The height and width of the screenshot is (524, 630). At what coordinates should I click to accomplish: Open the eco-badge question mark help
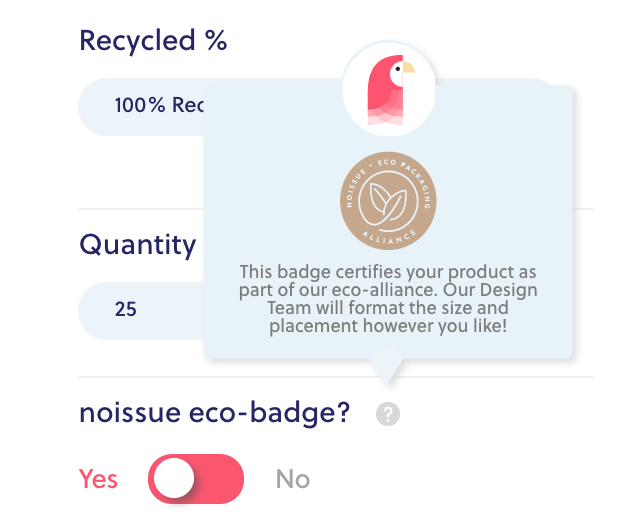pyautogui.click(x=388, y=413)
